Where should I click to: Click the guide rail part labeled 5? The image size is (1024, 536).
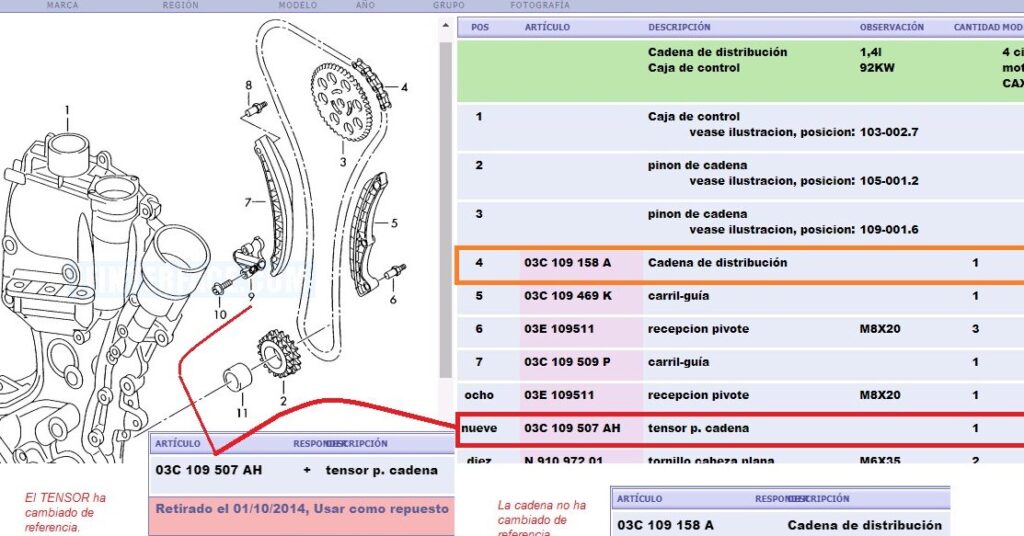[x=372, y=227]
